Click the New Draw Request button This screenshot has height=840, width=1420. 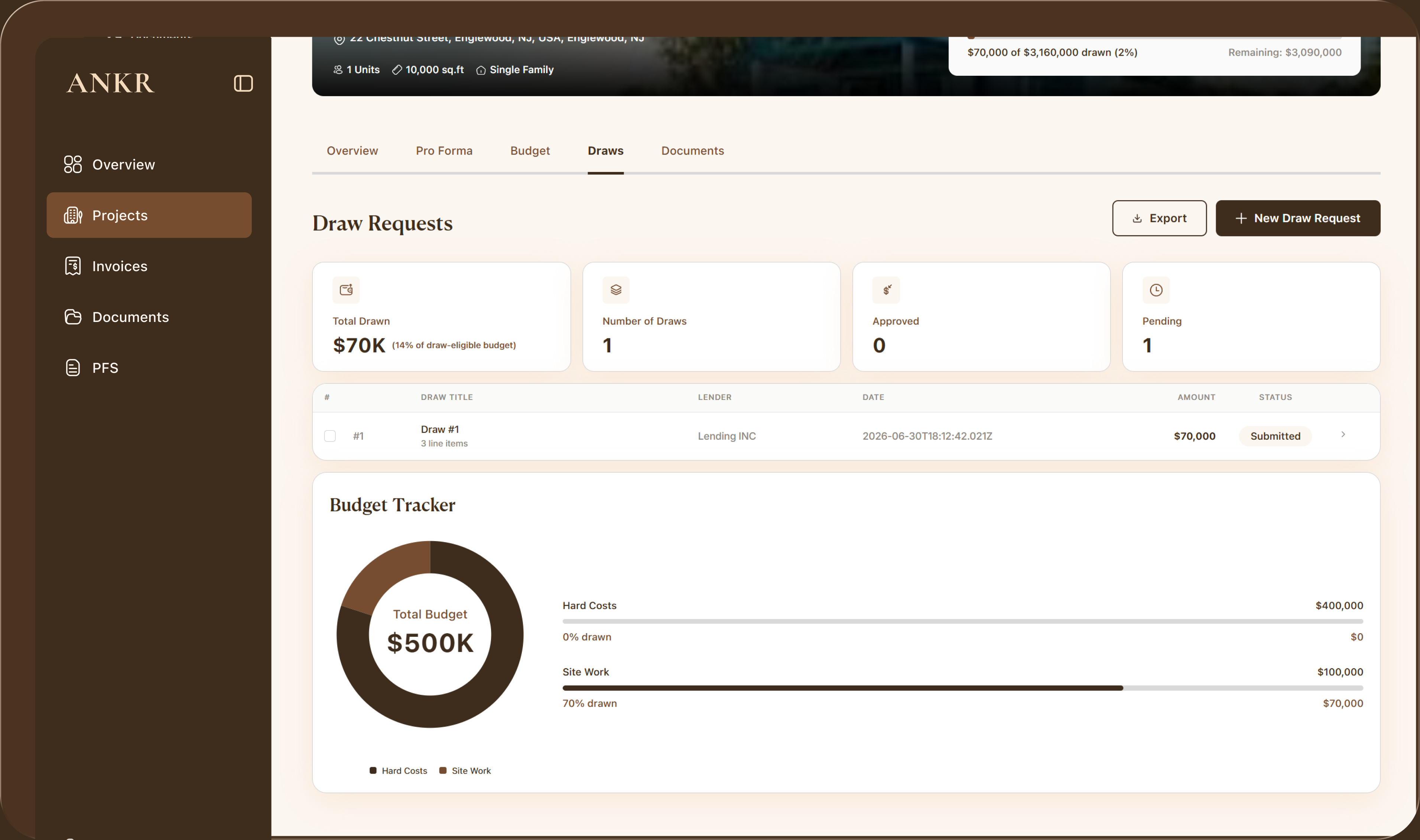click(x=1298, y=218)
